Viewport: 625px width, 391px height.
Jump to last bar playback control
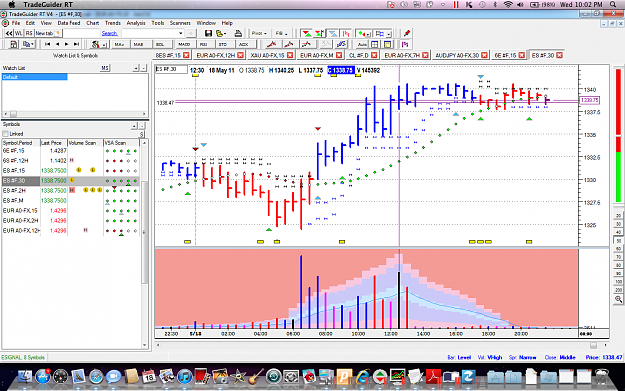pos(76,44)
